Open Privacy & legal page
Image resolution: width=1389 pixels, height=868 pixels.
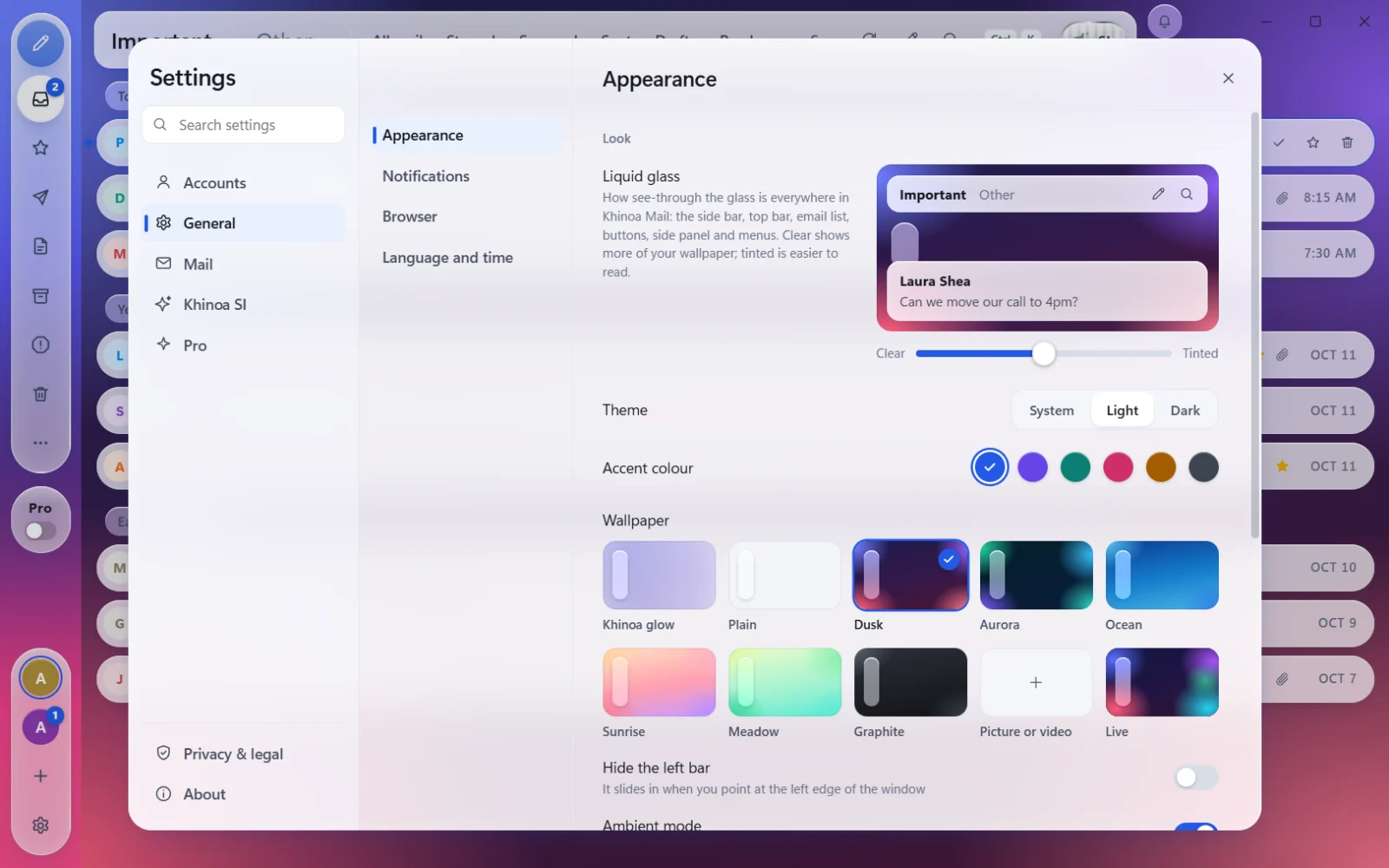pyautogui.click(x=244, y=753)
